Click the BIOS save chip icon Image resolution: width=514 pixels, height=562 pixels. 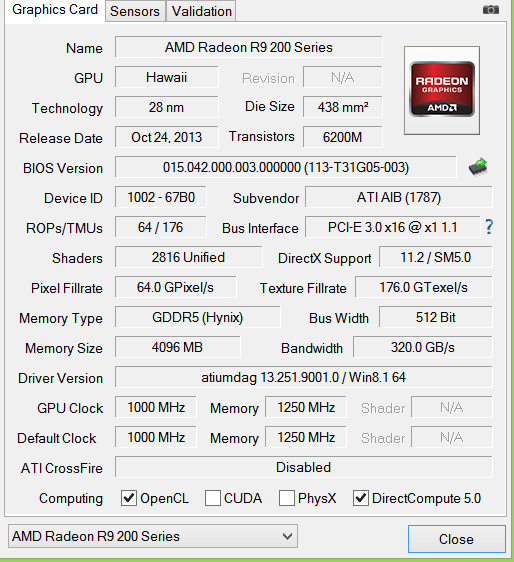click(478, 167)
